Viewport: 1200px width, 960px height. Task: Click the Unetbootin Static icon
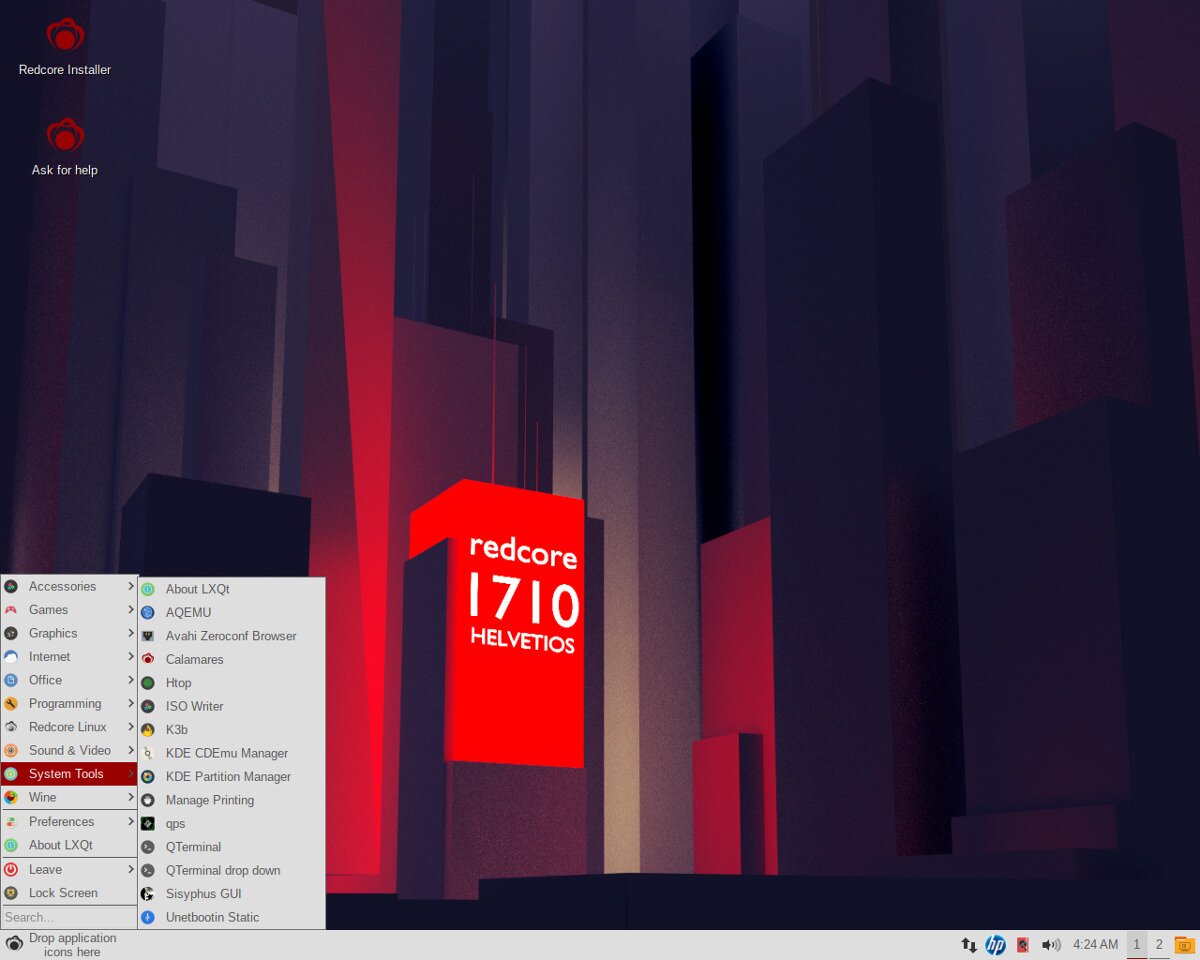148,917
